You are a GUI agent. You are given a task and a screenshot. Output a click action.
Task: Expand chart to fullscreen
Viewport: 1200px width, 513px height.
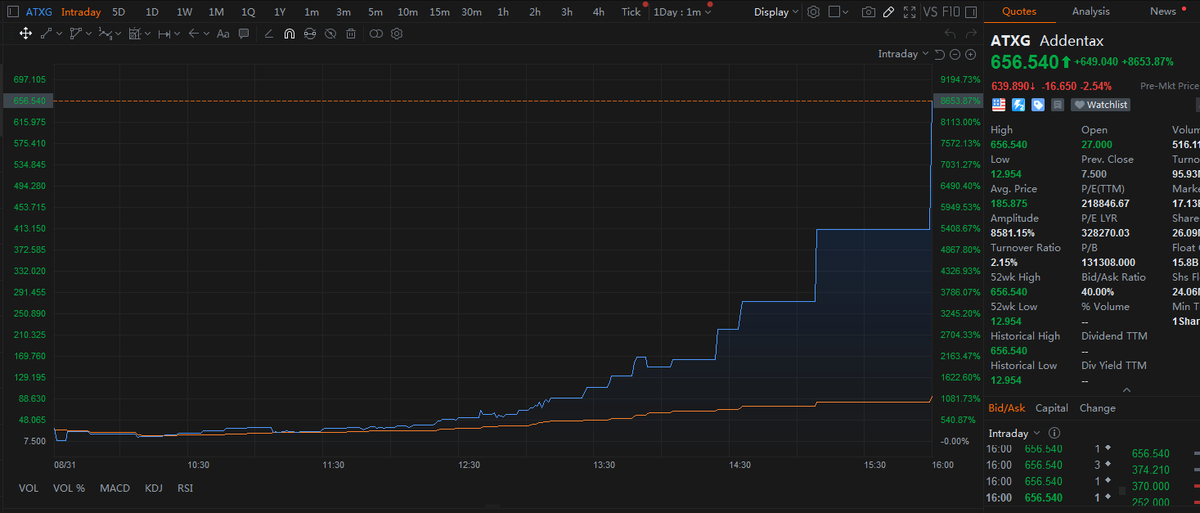(x=909, y=12)
